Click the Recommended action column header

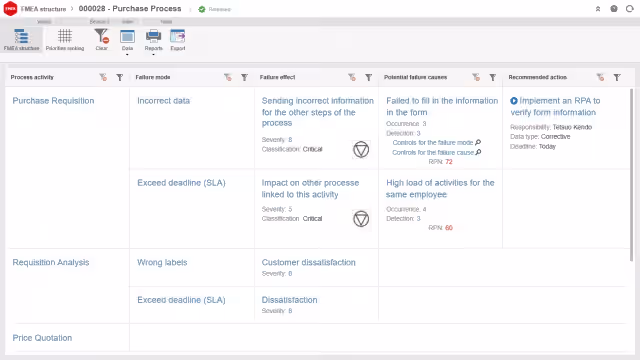coord(537,77)
